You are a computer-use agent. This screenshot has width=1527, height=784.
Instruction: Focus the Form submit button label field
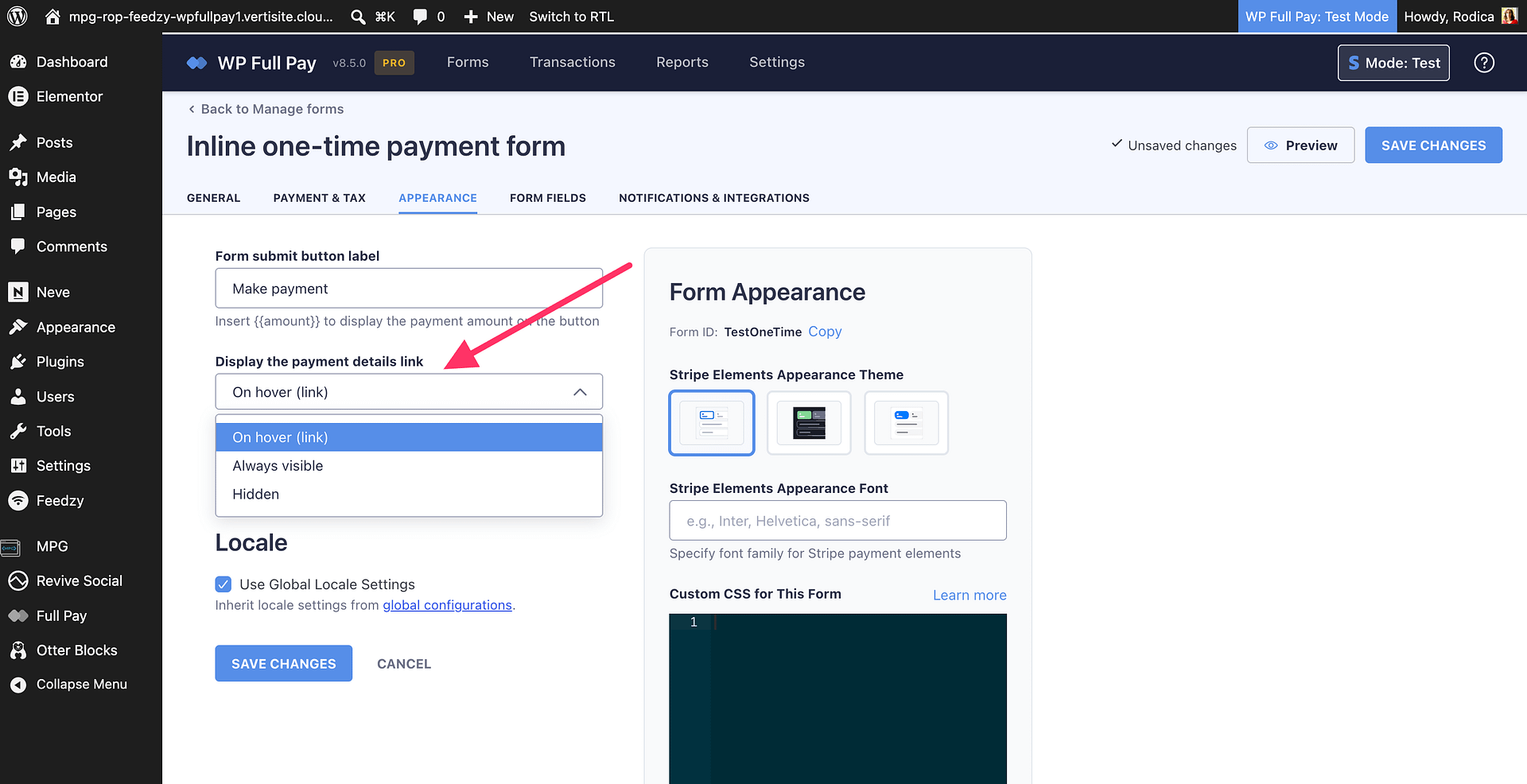[x=409, y=288]
